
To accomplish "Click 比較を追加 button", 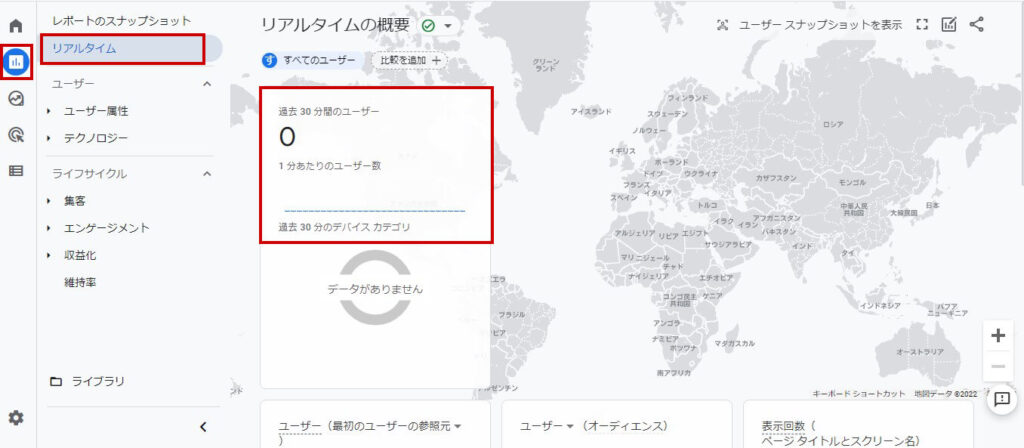I will click(410, 61).
